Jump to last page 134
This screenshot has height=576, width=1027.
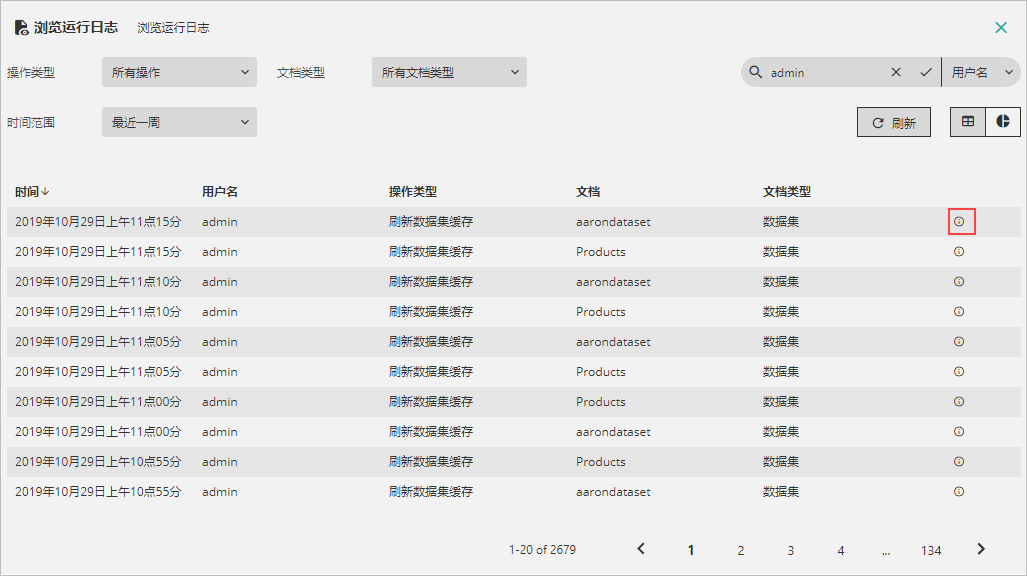[931, 550]
